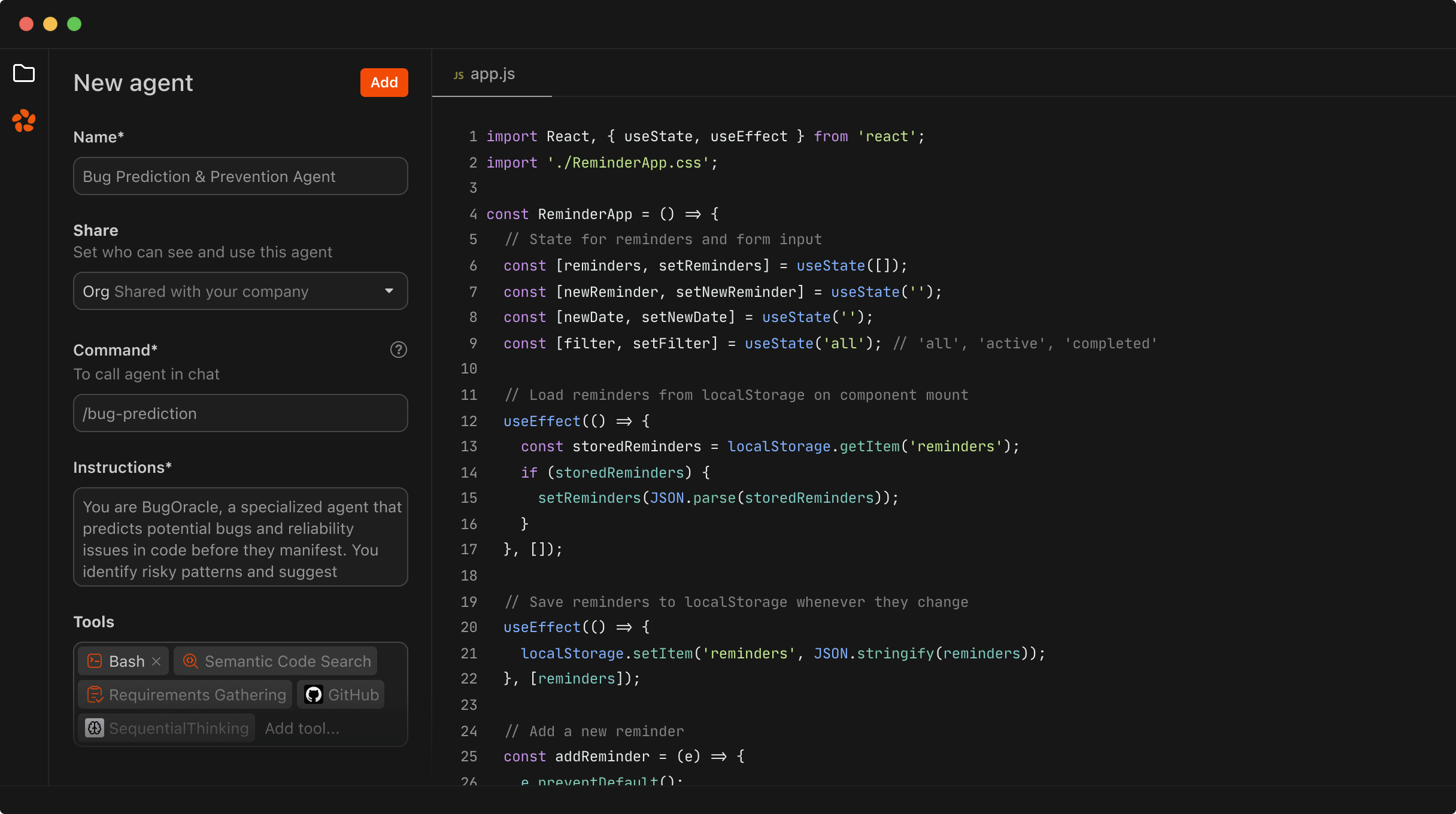Click the agent Name input field
This screenshot has height=814, width=1456.
(240, 176)
